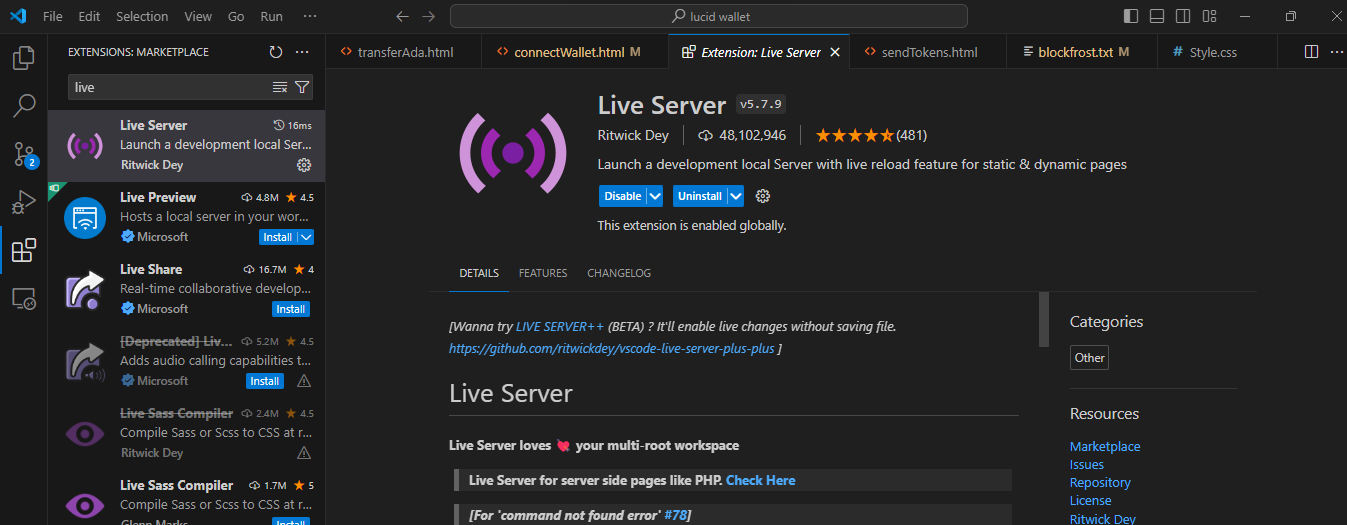
Task: Open Source Control view with 2 changes
Action: tap(23, 153)
